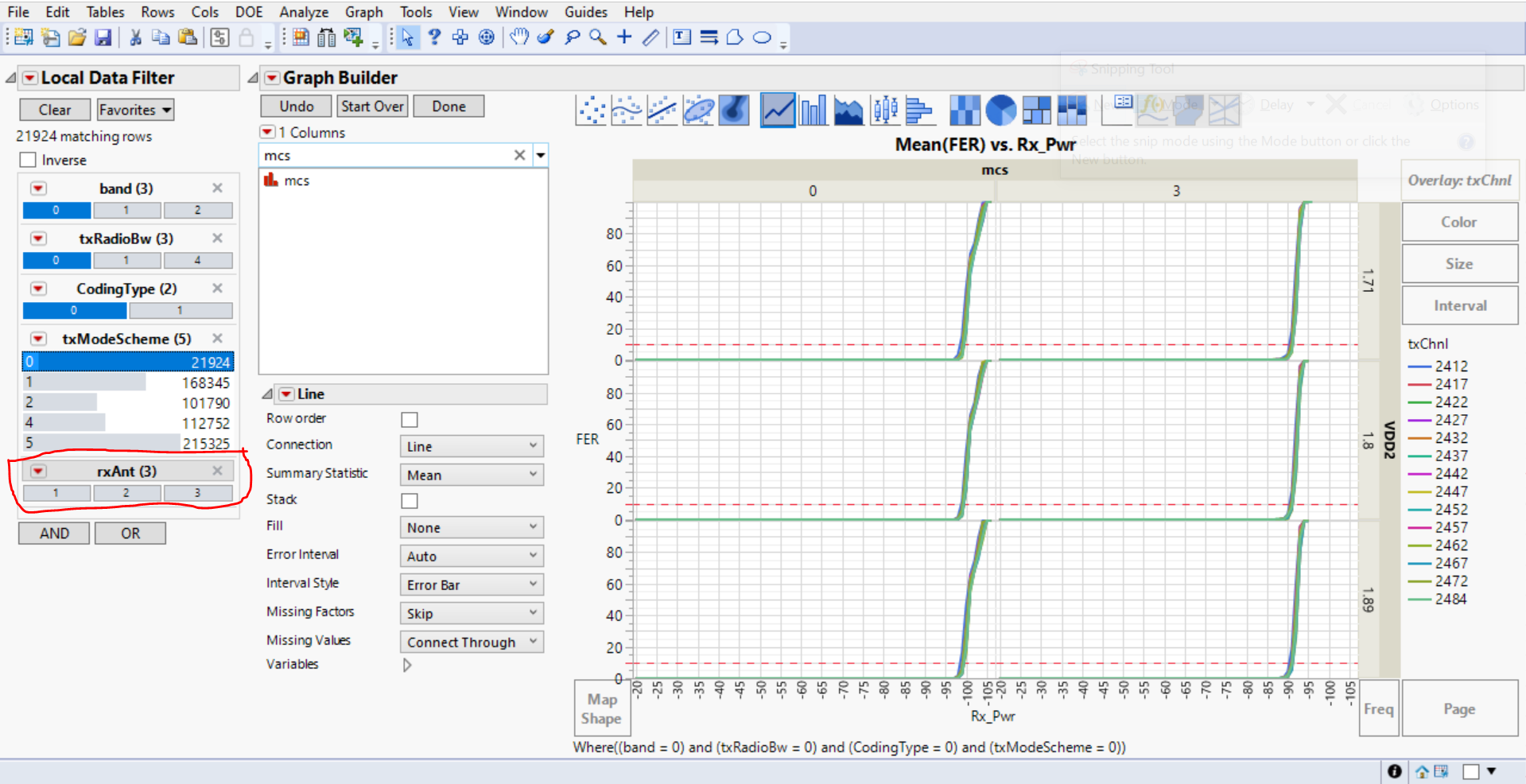The image size is (1526, 784).
Task: Tick the Inverse checkbox
Action: (x=29, y=160)
